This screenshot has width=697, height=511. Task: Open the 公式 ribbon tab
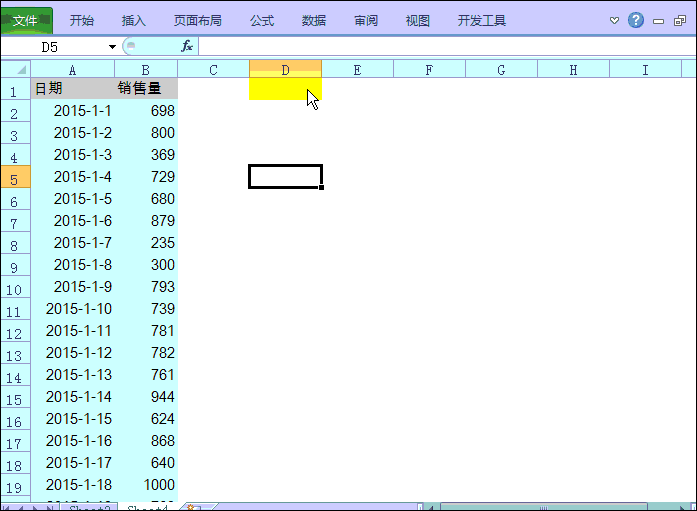pos(262,20)
